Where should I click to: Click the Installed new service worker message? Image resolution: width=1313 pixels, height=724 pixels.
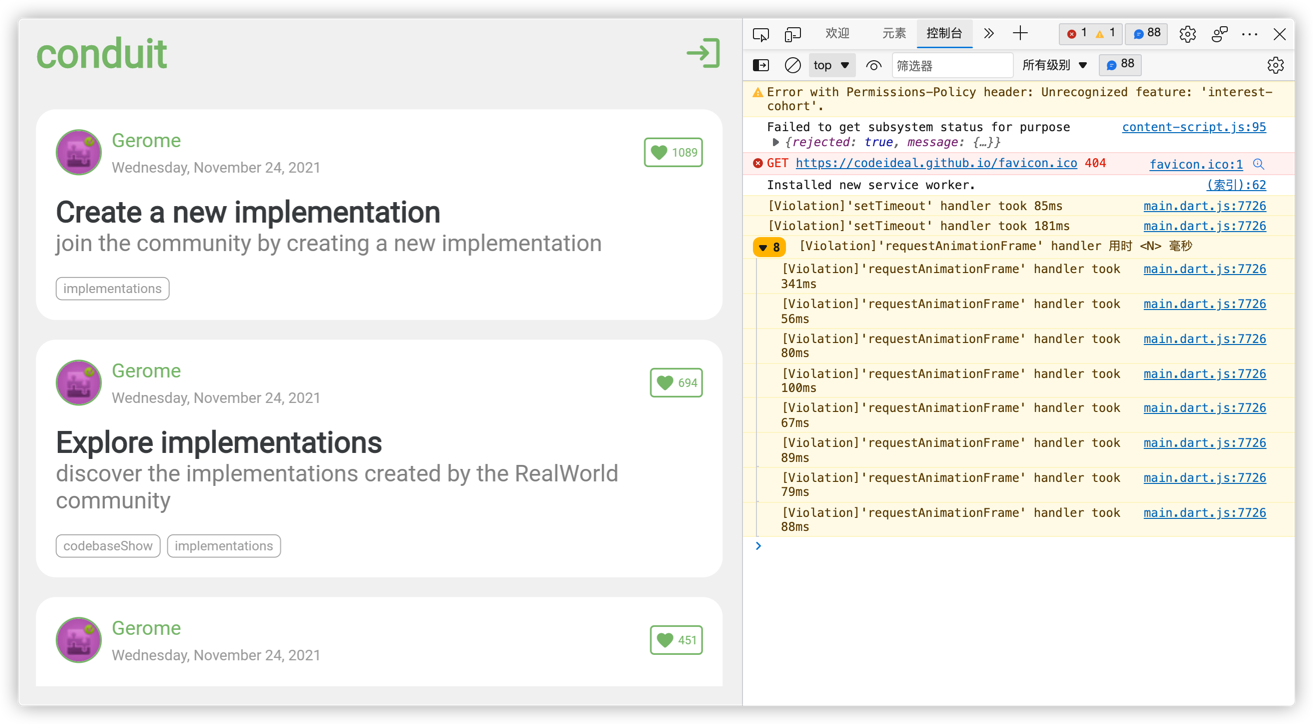871,185
